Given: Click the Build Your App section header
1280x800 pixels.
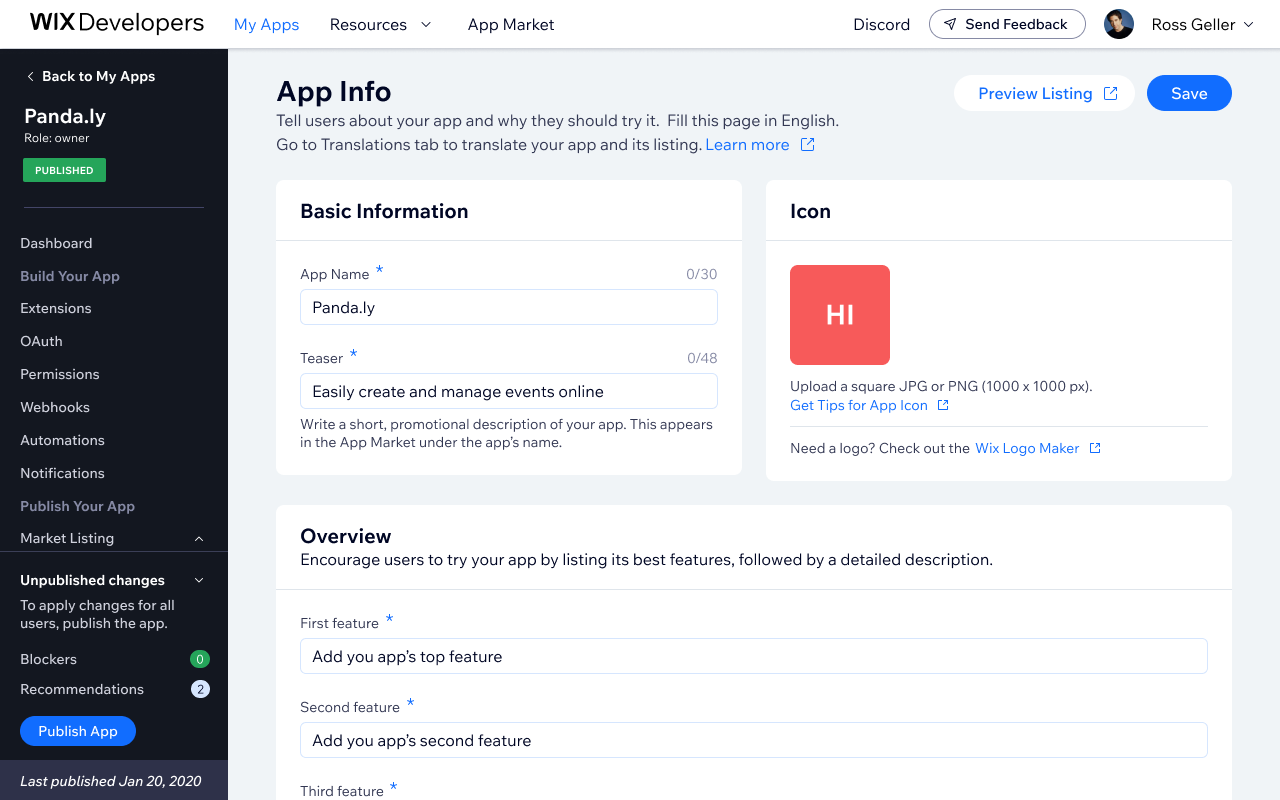Looking at the screenshot, I should pyautogui.click(x=70, y=276).
